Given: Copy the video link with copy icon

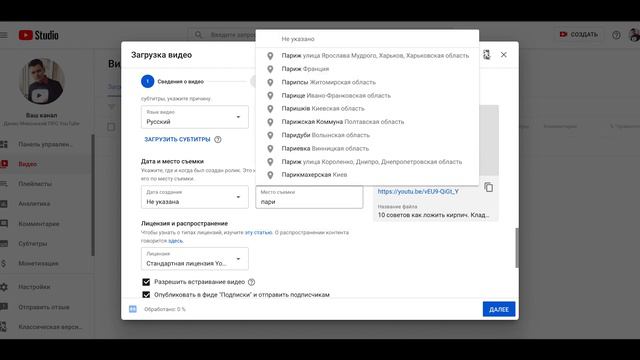Looking at the screenshot, I should pos(489,187).
